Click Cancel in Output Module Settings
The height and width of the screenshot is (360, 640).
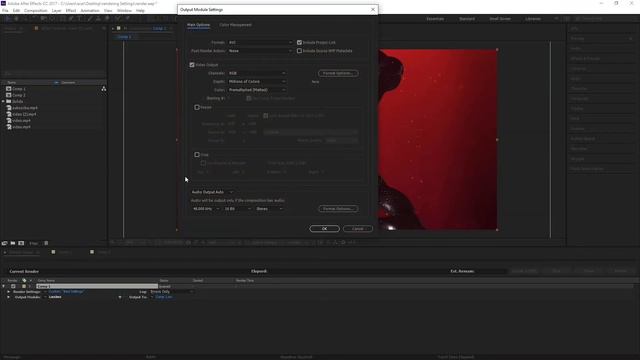[358, 229]
